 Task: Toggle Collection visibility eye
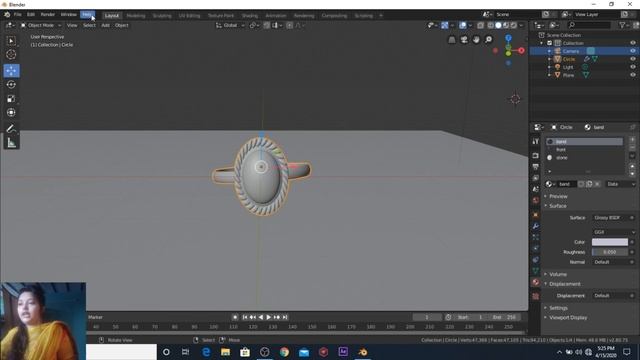[x=633, y=43]
